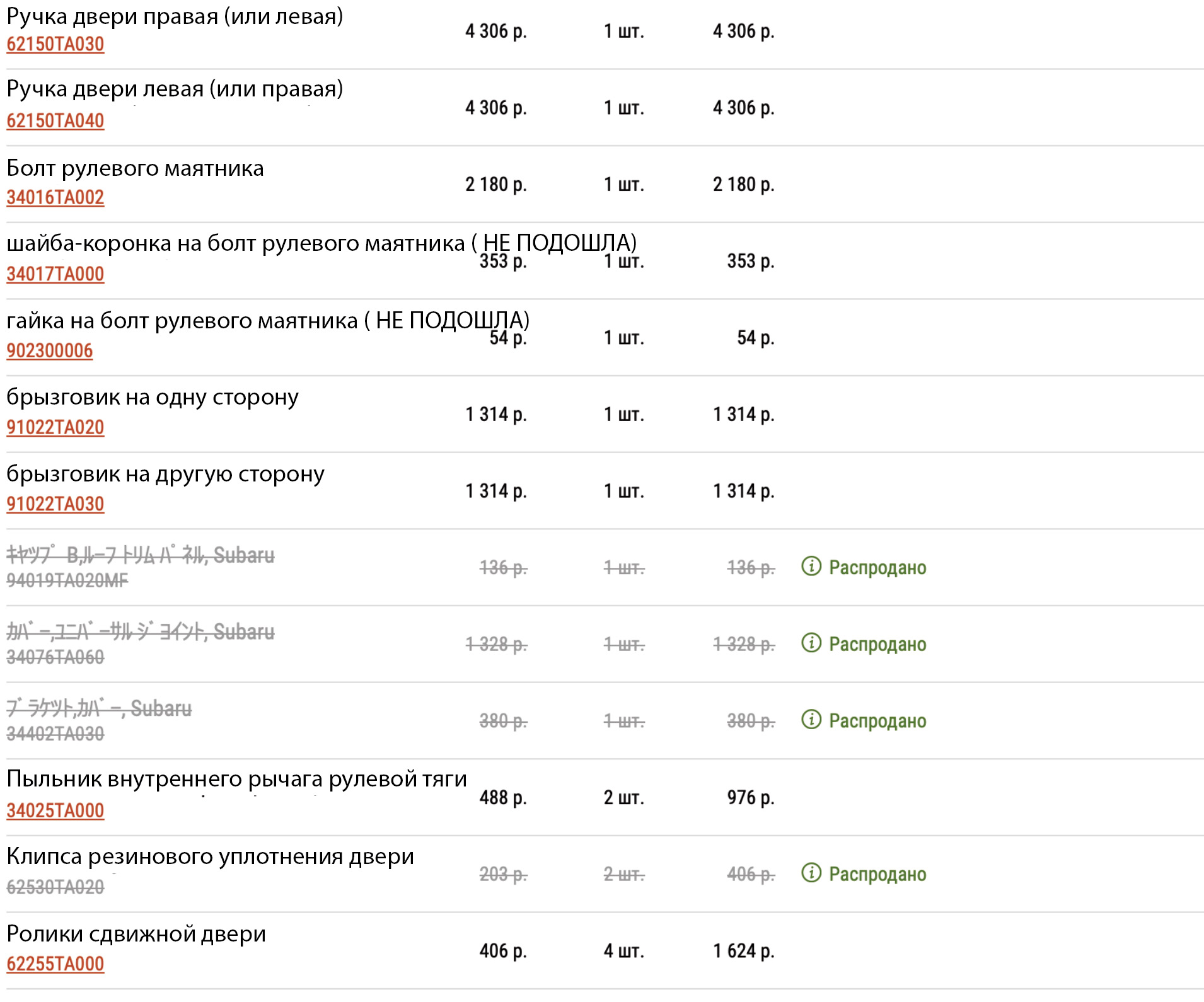Image resolution: width=1204 pixels, height=1002 pixels.
Task: Open part link 902300006
Action: point(50,351)
